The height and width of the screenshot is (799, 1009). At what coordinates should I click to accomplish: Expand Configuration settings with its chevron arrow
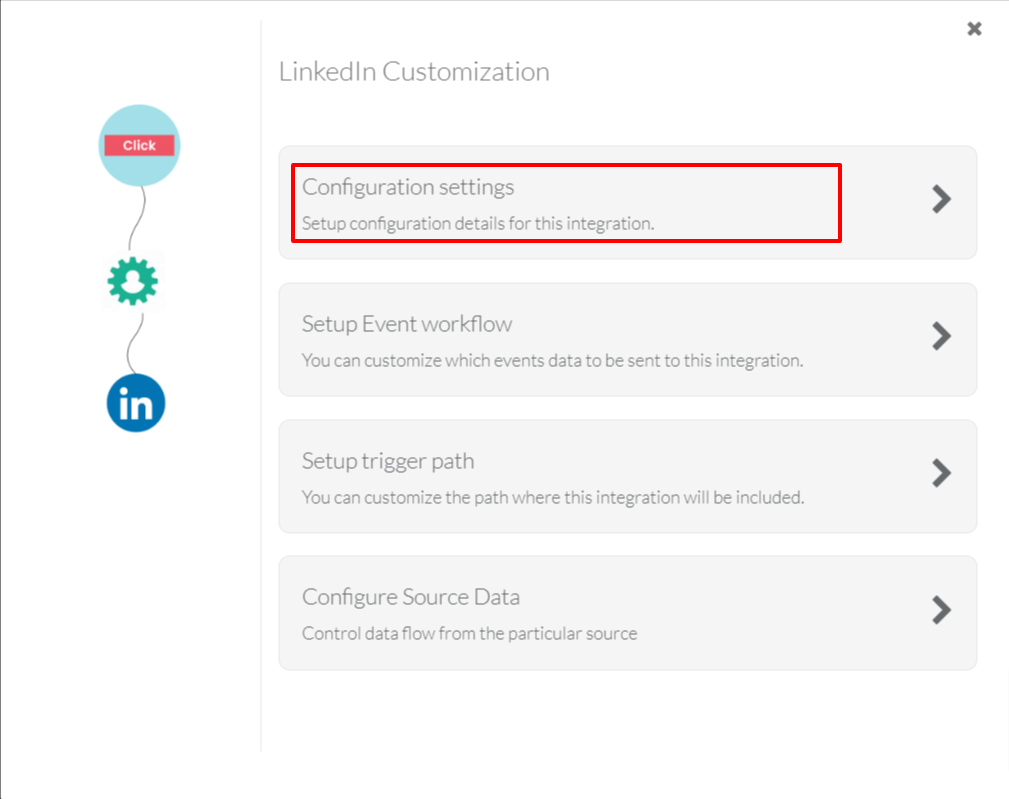(941, 199)
